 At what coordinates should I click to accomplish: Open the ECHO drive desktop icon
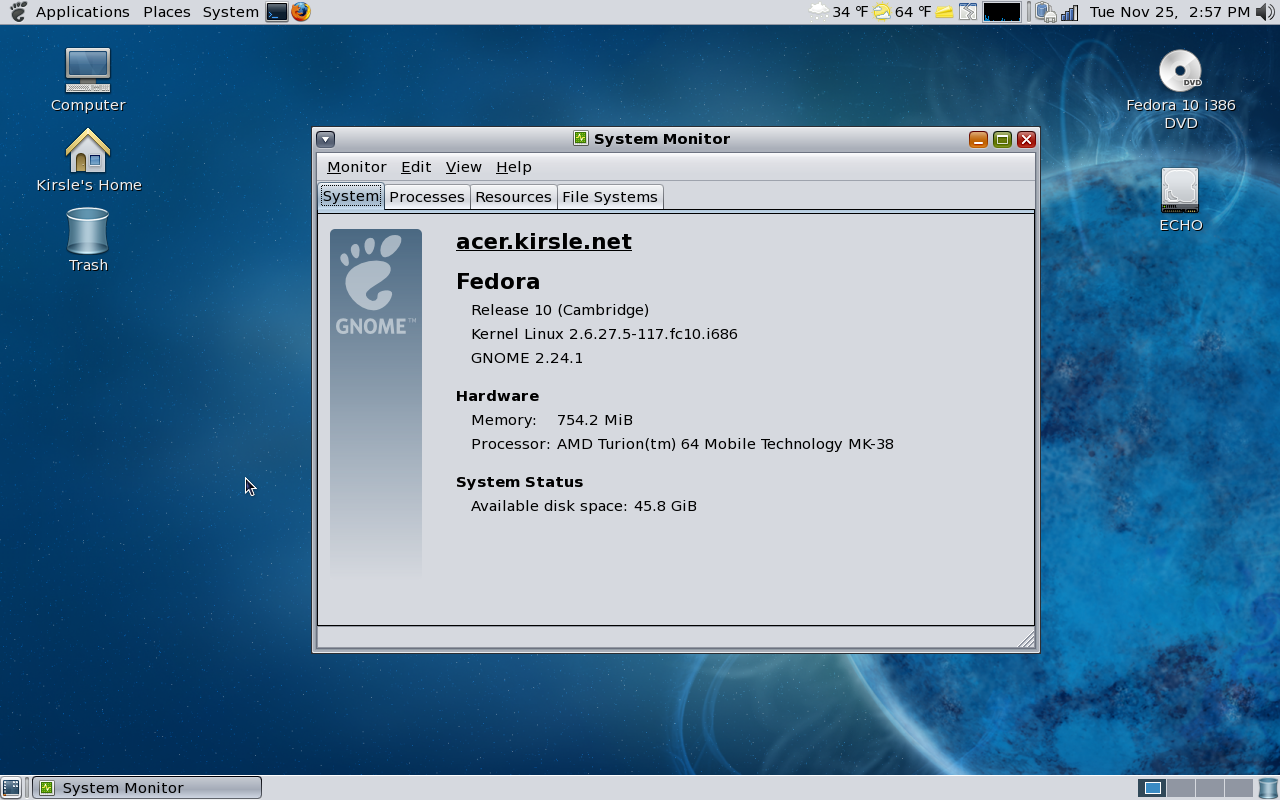tap(1180, 190)
